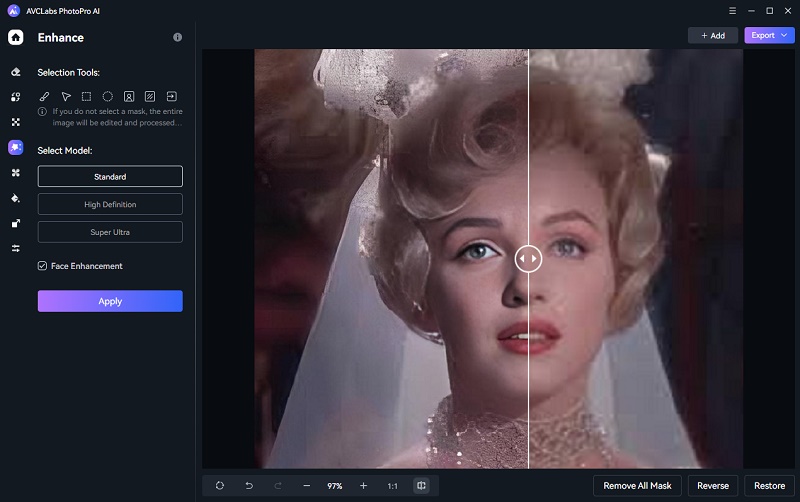800x502 pixels.
Task: Add a new image with + Add
Action: click(713, 35)
